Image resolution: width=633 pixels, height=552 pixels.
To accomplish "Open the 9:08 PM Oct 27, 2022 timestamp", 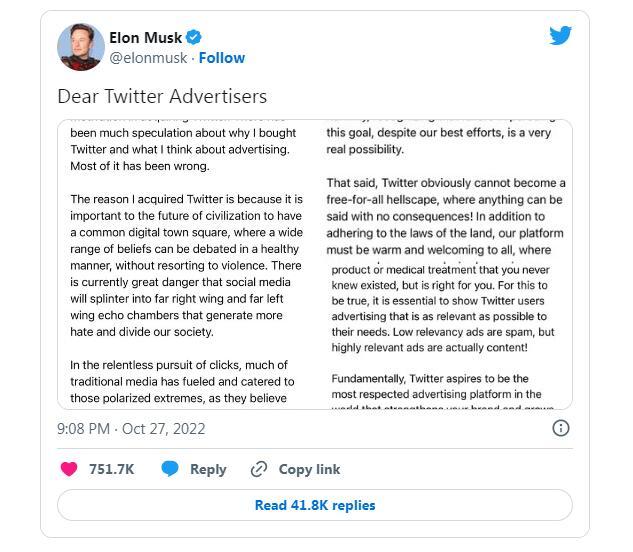I will [x=131, y=428].
